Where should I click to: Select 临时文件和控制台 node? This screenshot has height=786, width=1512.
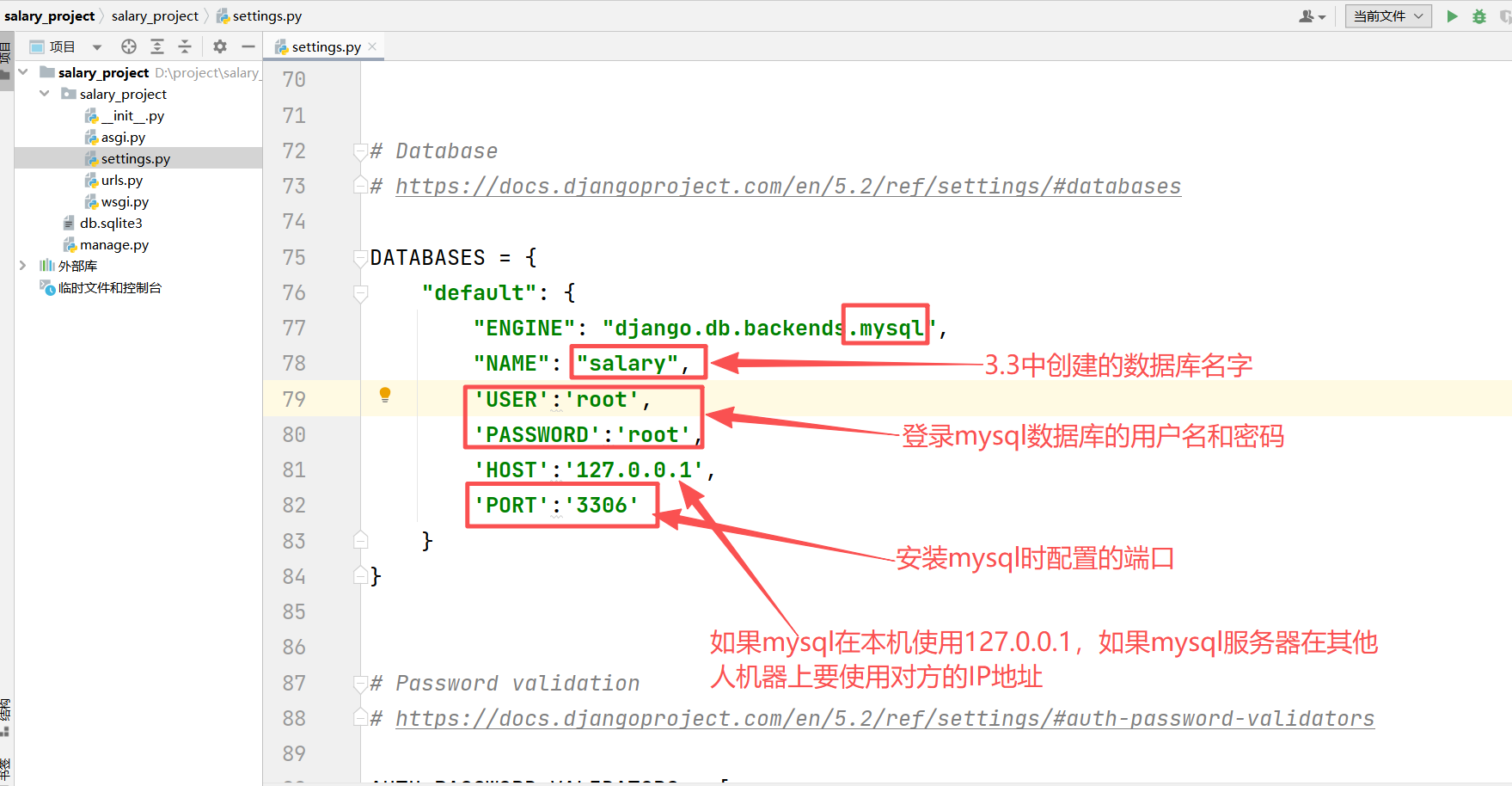coord(110,287)
